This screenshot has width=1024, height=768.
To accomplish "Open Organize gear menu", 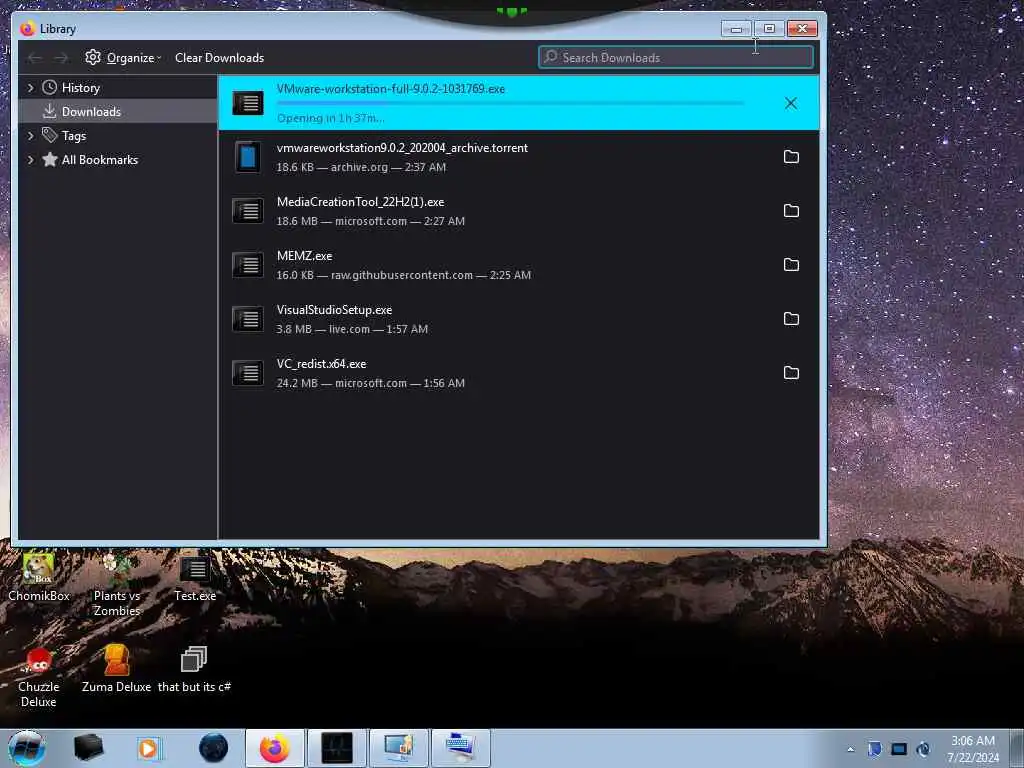I will pos(122,57).
